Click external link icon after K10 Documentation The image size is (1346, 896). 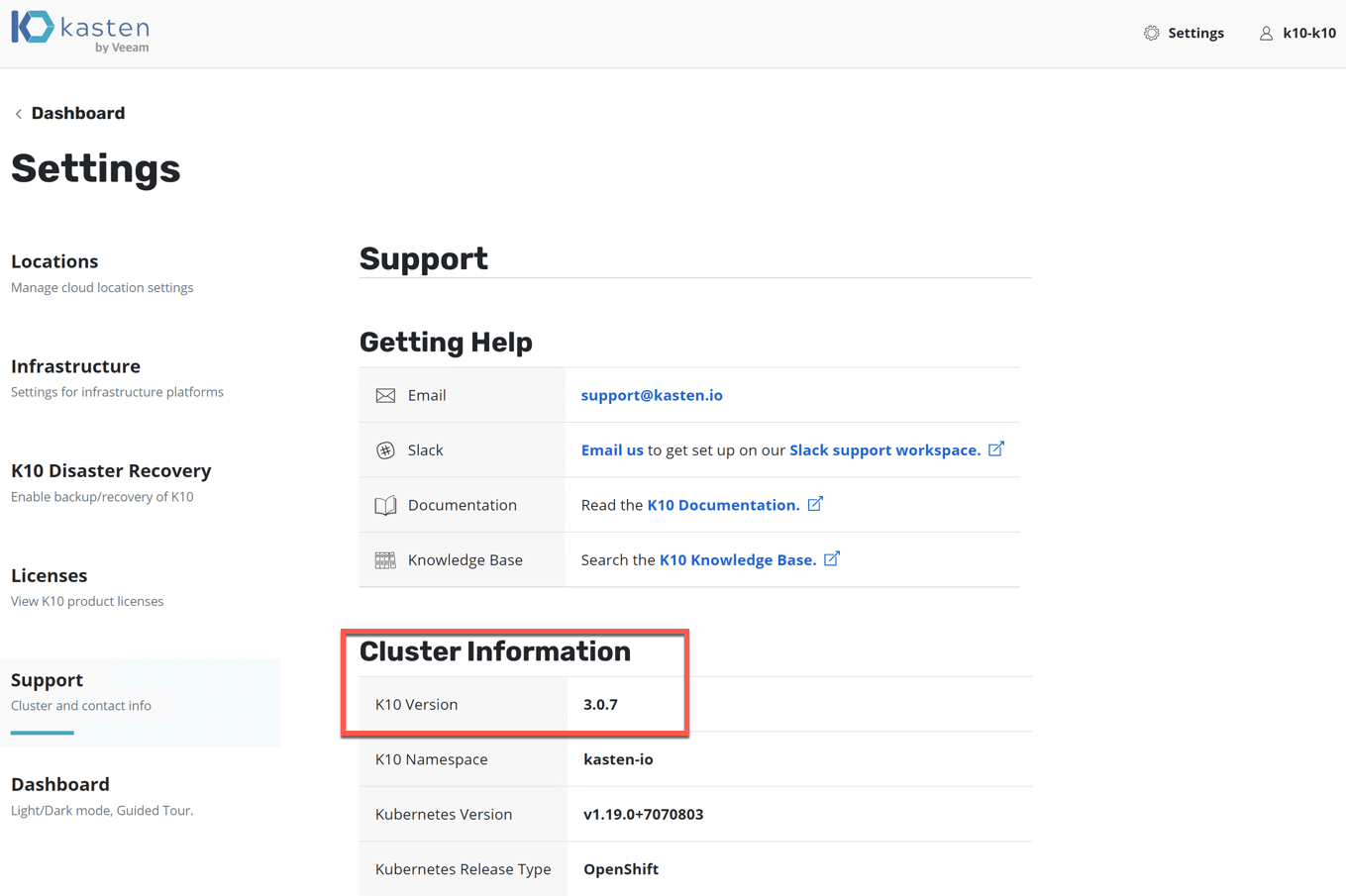click(x=815, y=504)
